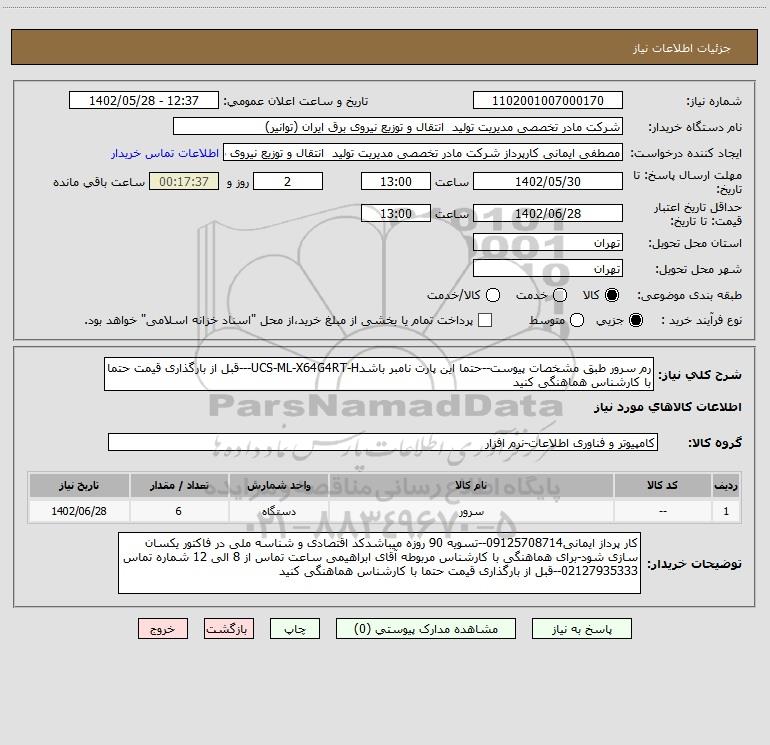
Task: Click the need date cell 1402/06/28
Action: pyautogui.click(x=79, y=511)
